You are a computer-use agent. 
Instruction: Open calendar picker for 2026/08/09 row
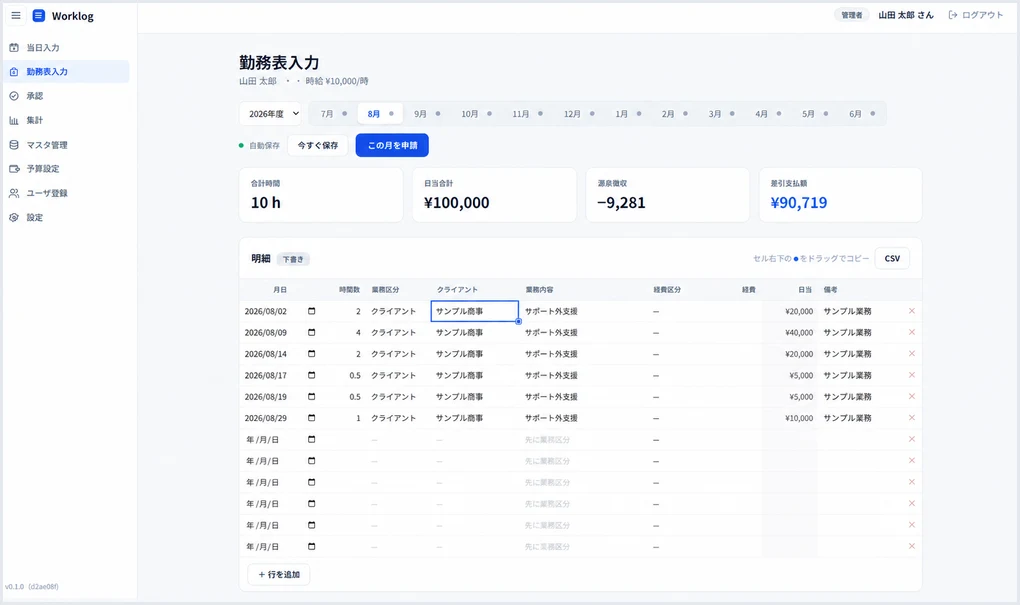(x=312, y=332)
